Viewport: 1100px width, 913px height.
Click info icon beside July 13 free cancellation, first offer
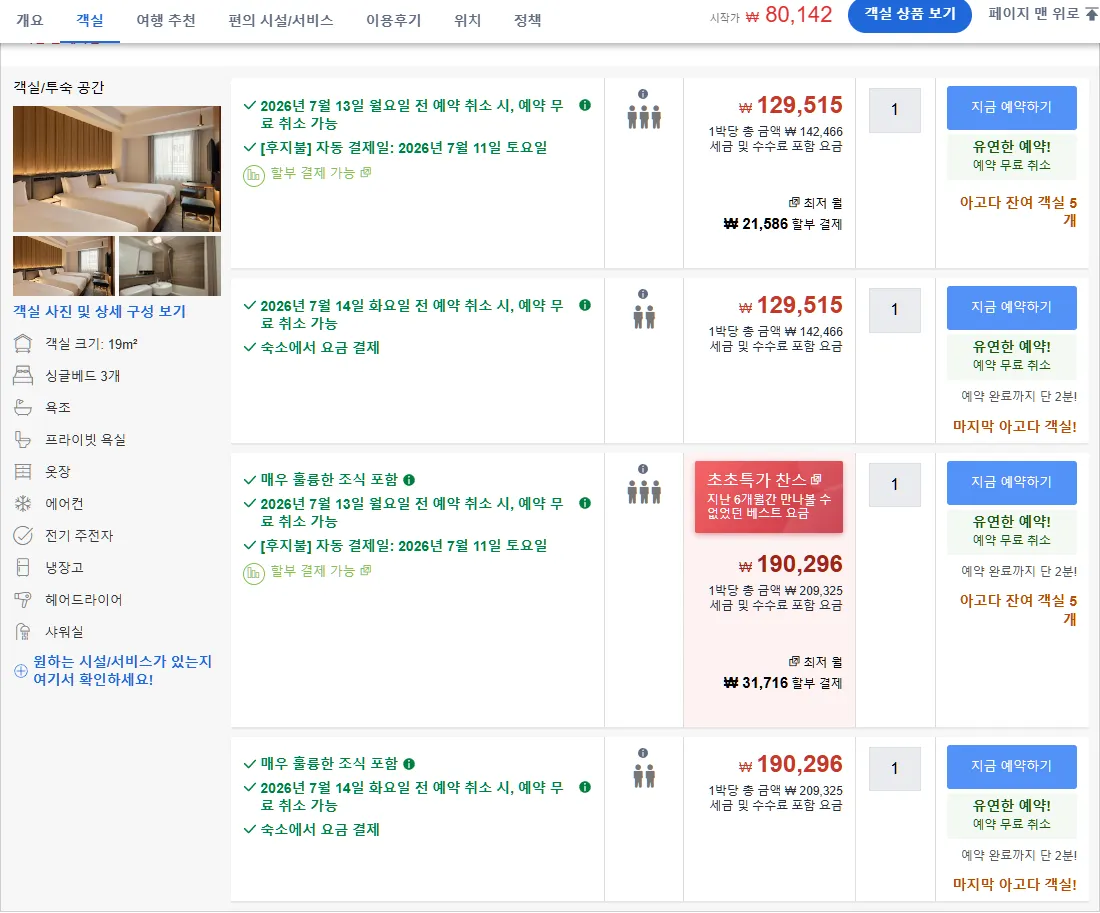point(584,105)
